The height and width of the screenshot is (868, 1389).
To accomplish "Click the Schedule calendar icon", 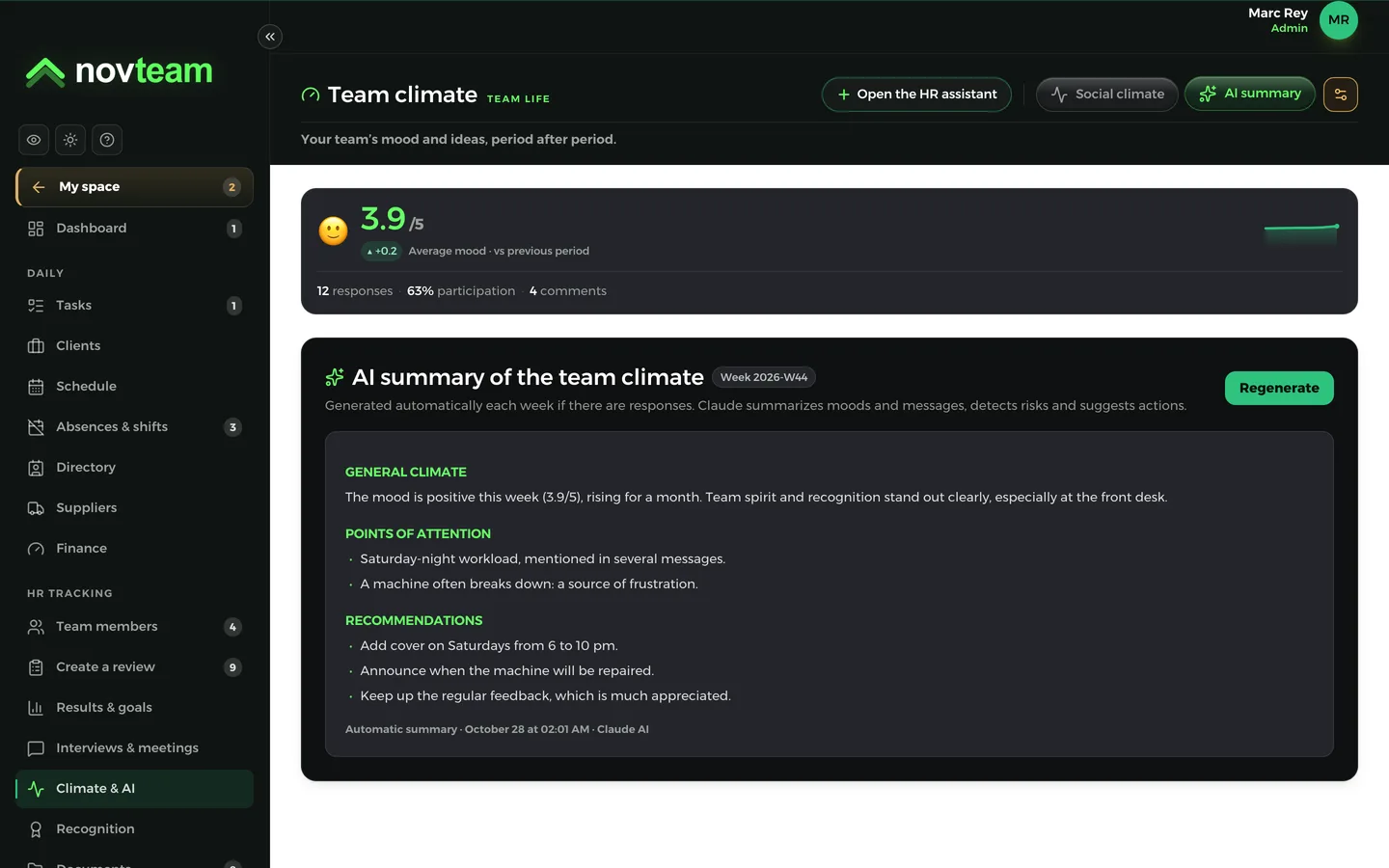I will click(x=36, y=387).
